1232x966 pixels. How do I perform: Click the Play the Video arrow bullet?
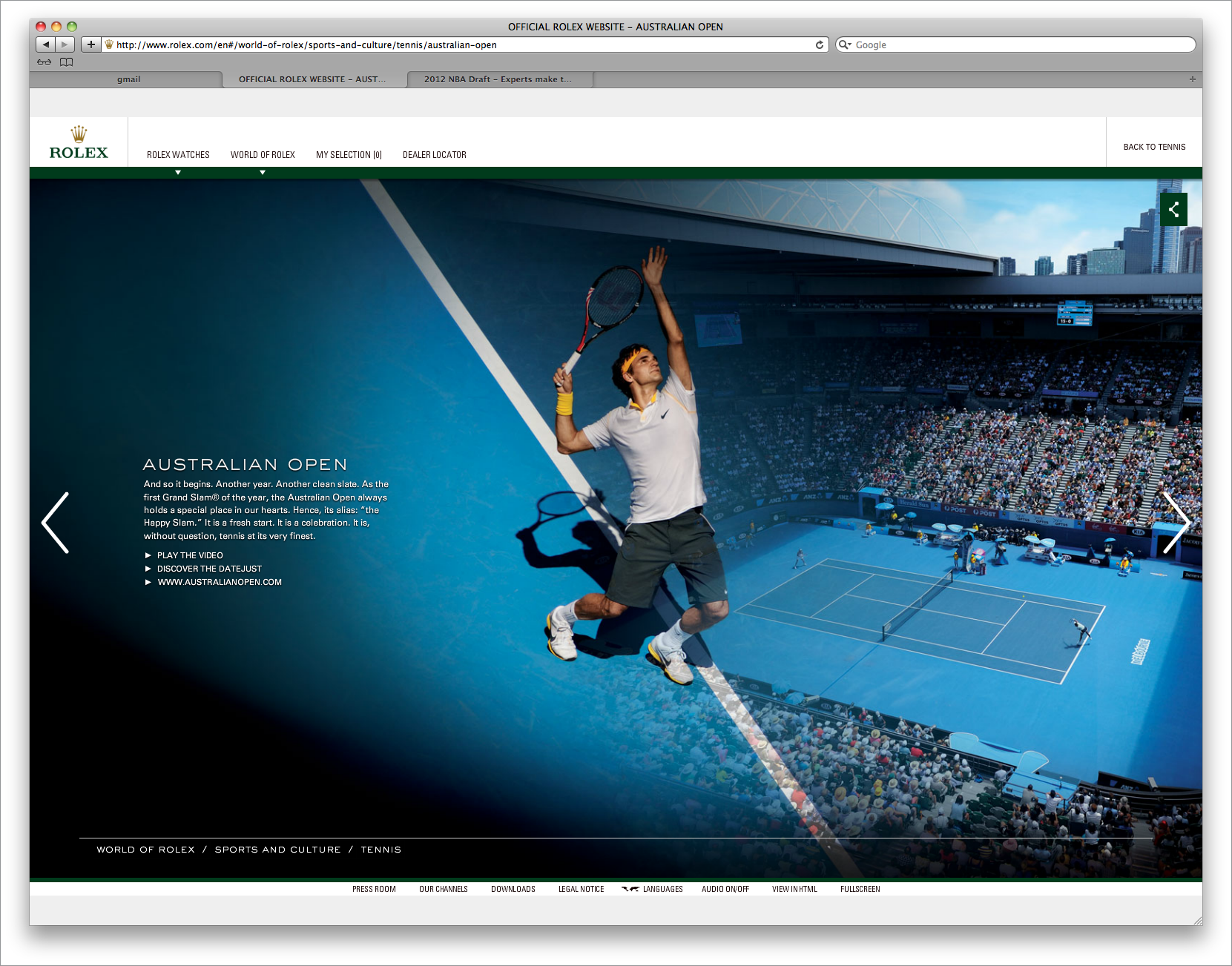point(148,555)
